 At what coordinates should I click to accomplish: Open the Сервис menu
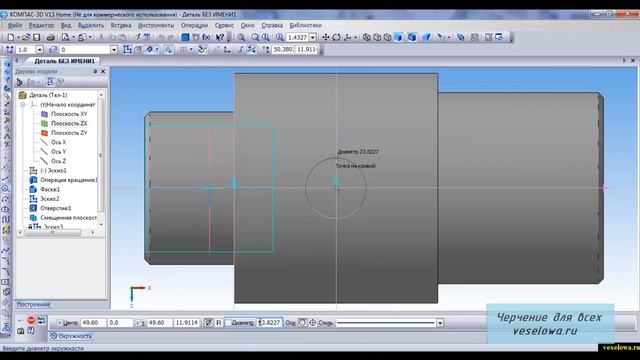click(224, 25)
